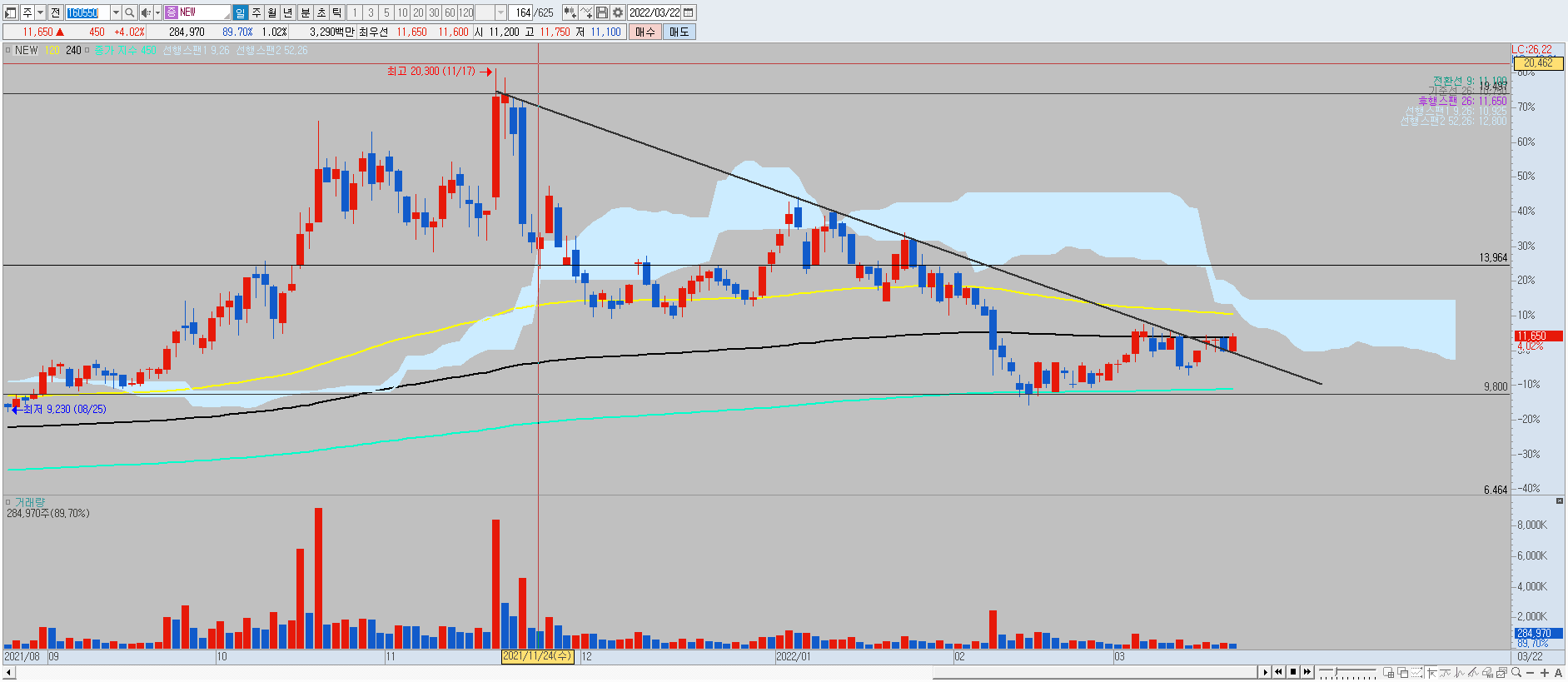Click the rewind button in the bottom bar
Viewport: 1568px width, 682px height.
(x=1278, y=672)
